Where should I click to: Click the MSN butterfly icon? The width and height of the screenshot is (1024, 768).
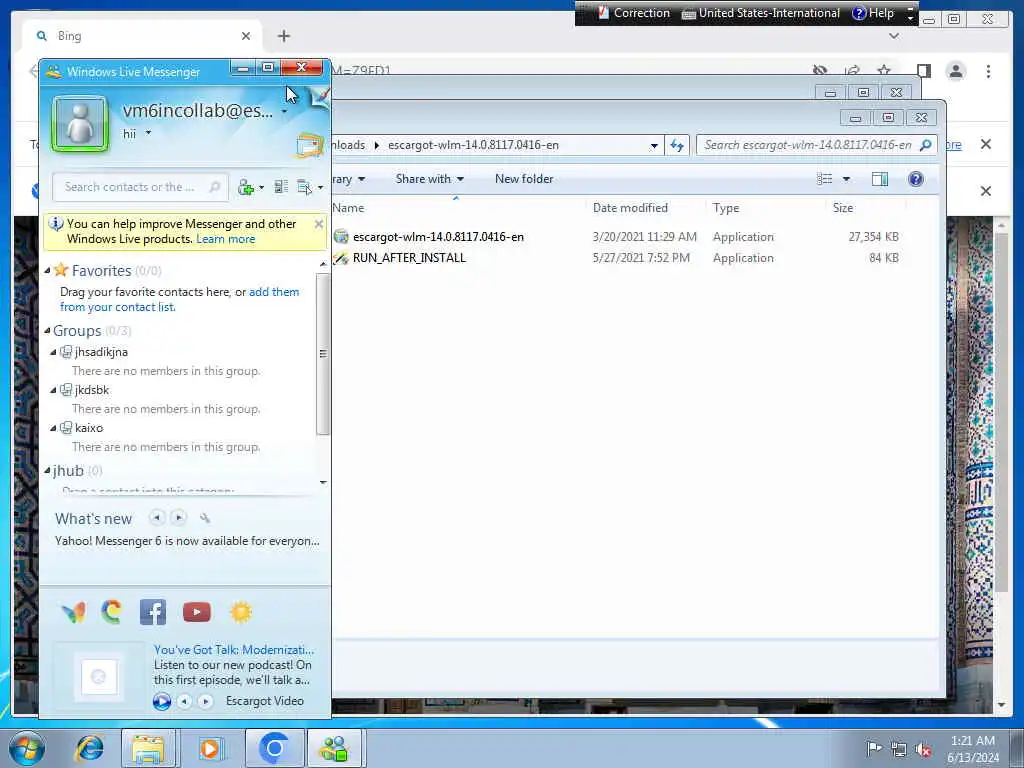[74, 612]
